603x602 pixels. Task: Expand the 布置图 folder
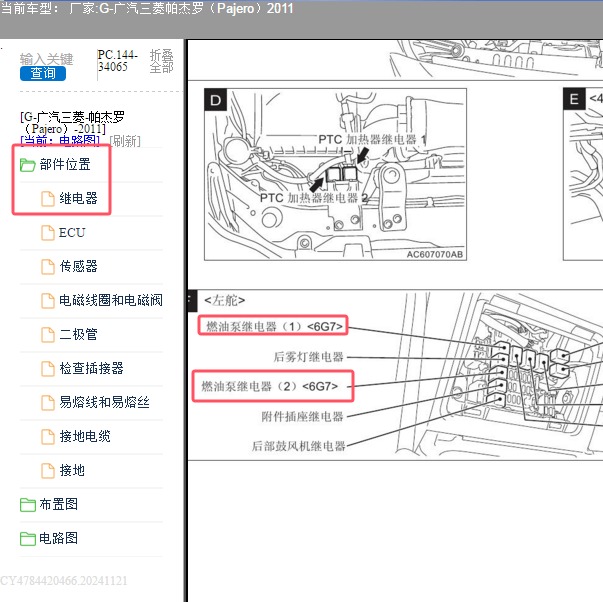[x=58, y=504]
